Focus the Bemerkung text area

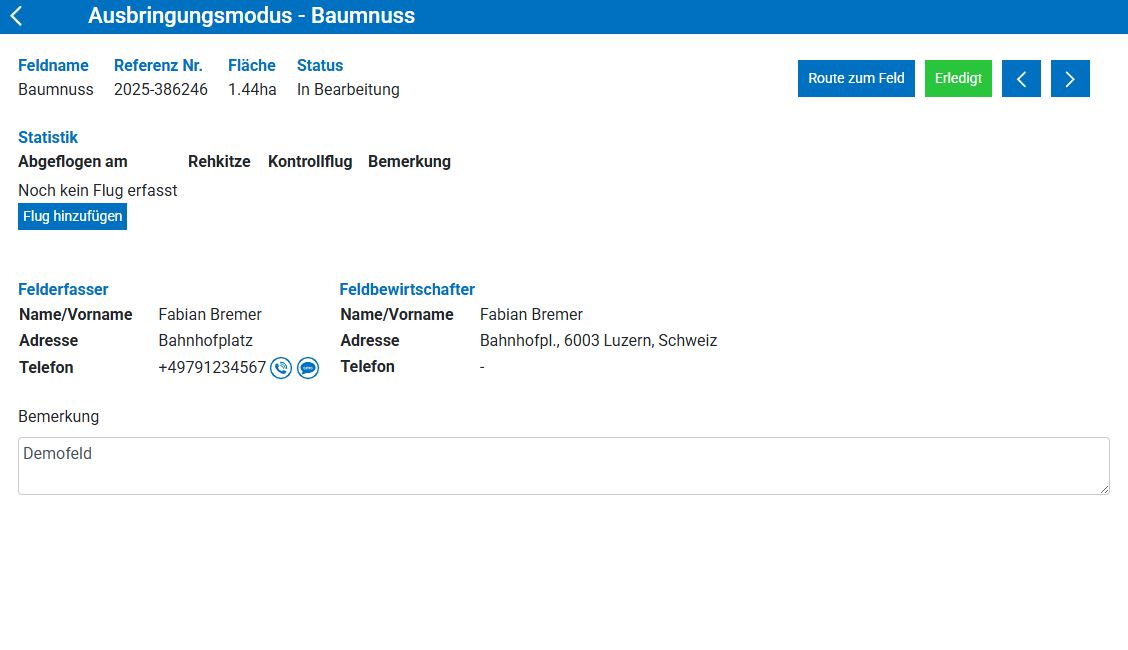pyautogui.click(x=563, y=466)
